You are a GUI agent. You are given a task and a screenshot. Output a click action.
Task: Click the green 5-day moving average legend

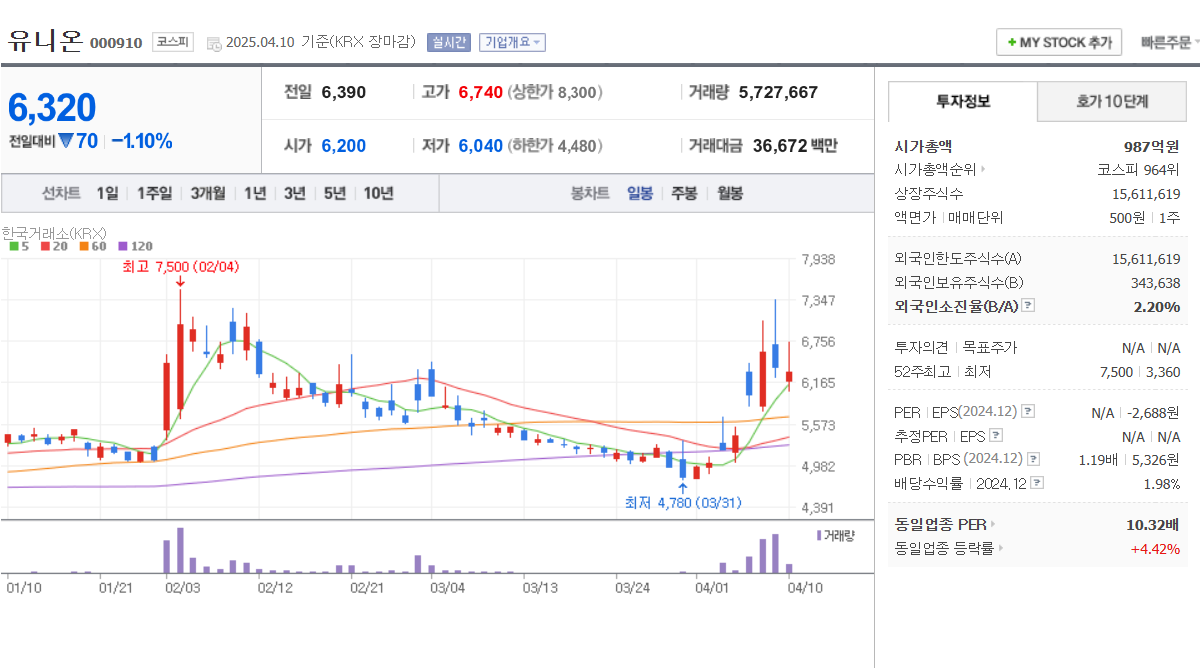tap(20, 245)
